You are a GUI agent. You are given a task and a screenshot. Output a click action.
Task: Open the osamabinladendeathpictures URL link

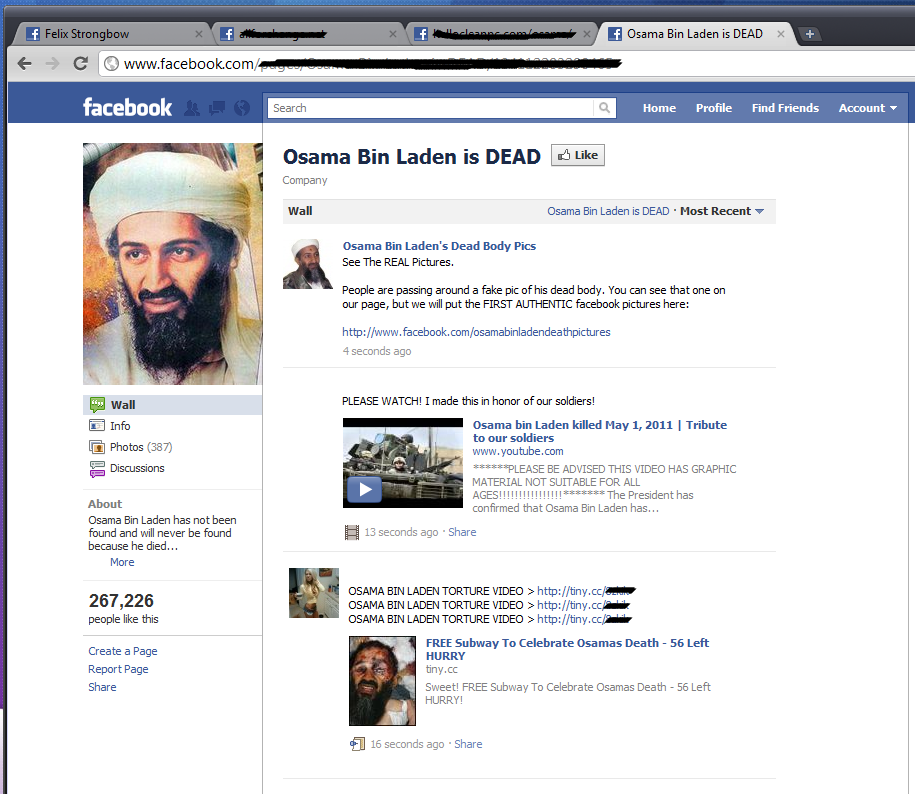[476, 332]
